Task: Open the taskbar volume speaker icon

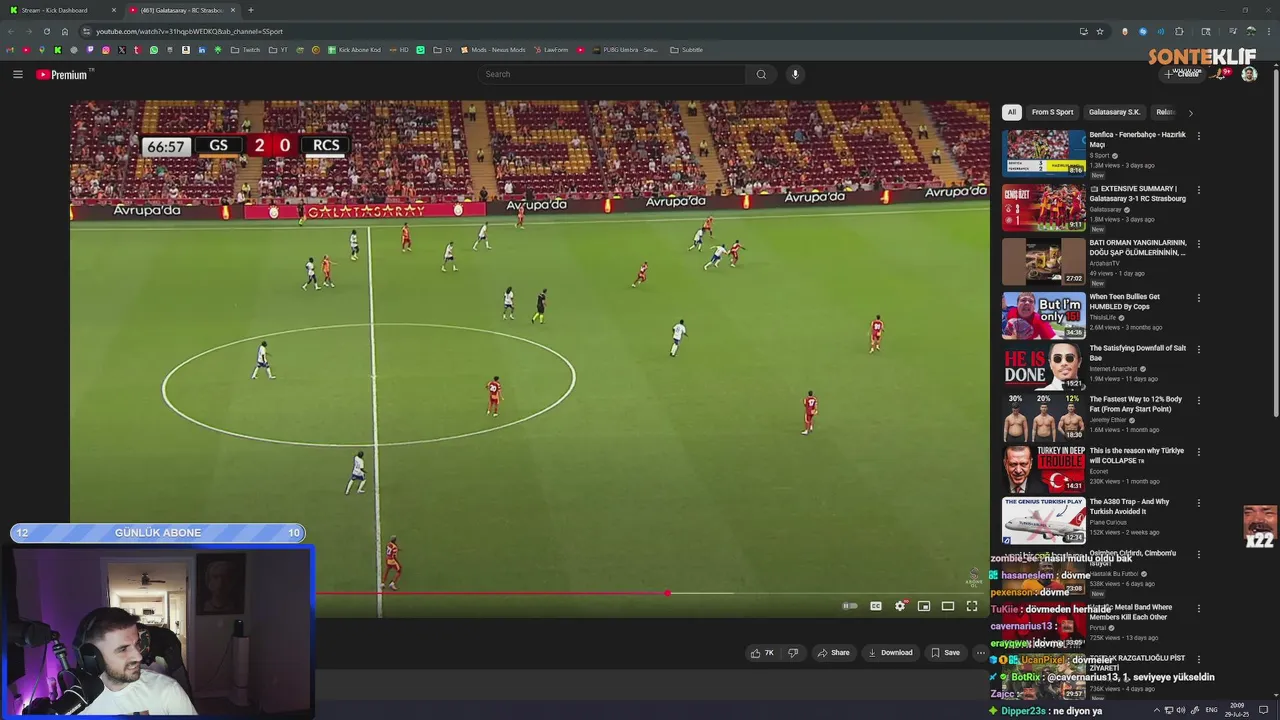Action: [x=1181, y=710]
